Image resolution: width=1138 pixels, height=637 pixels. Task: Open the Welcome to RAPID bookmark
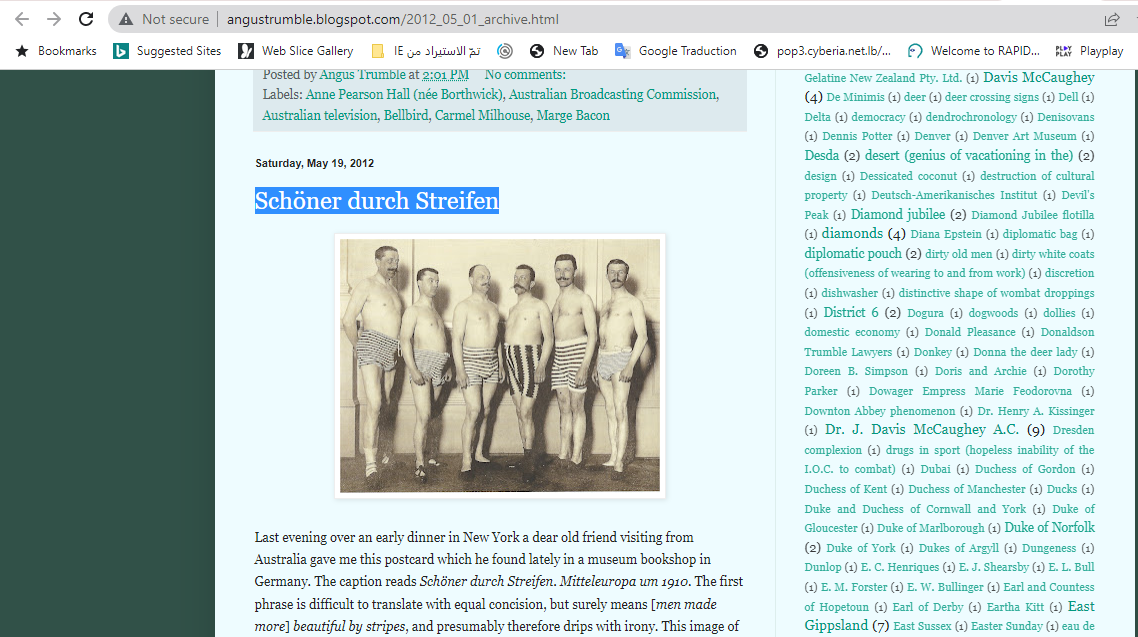tap(974, 51)
